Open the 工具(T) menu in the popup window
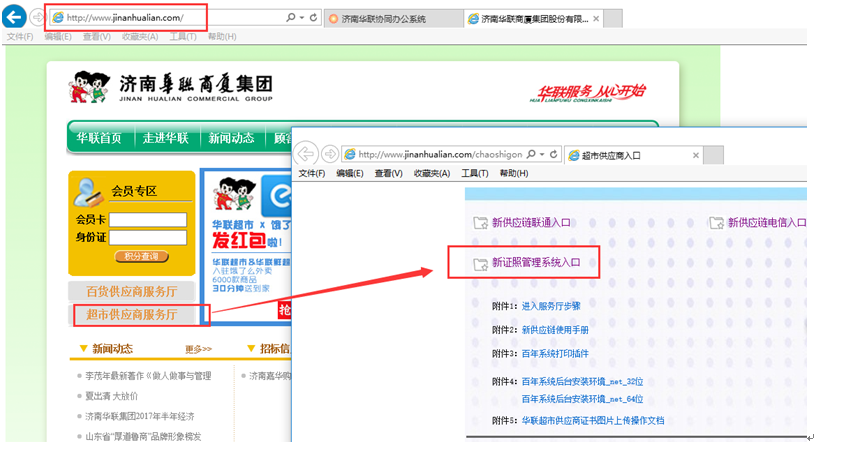 pyautogui.click(x=475, y=173)
